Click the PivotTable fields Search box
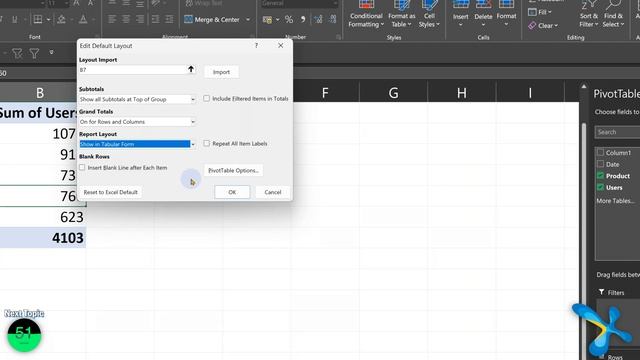The height and width of the screenshot is (360, 640). tap(618, 132)
